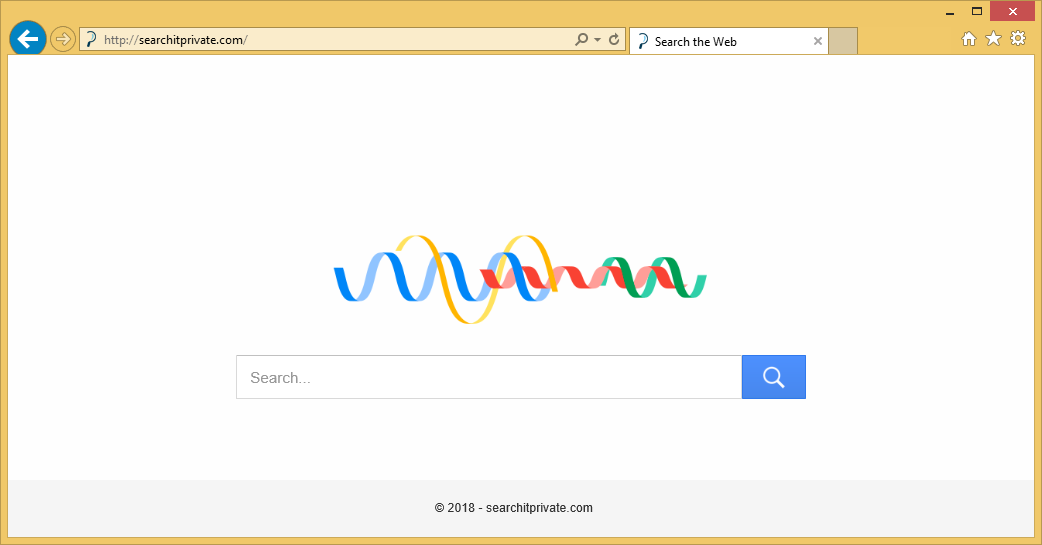Go to the browser Home page icon

tap(968, 39)
